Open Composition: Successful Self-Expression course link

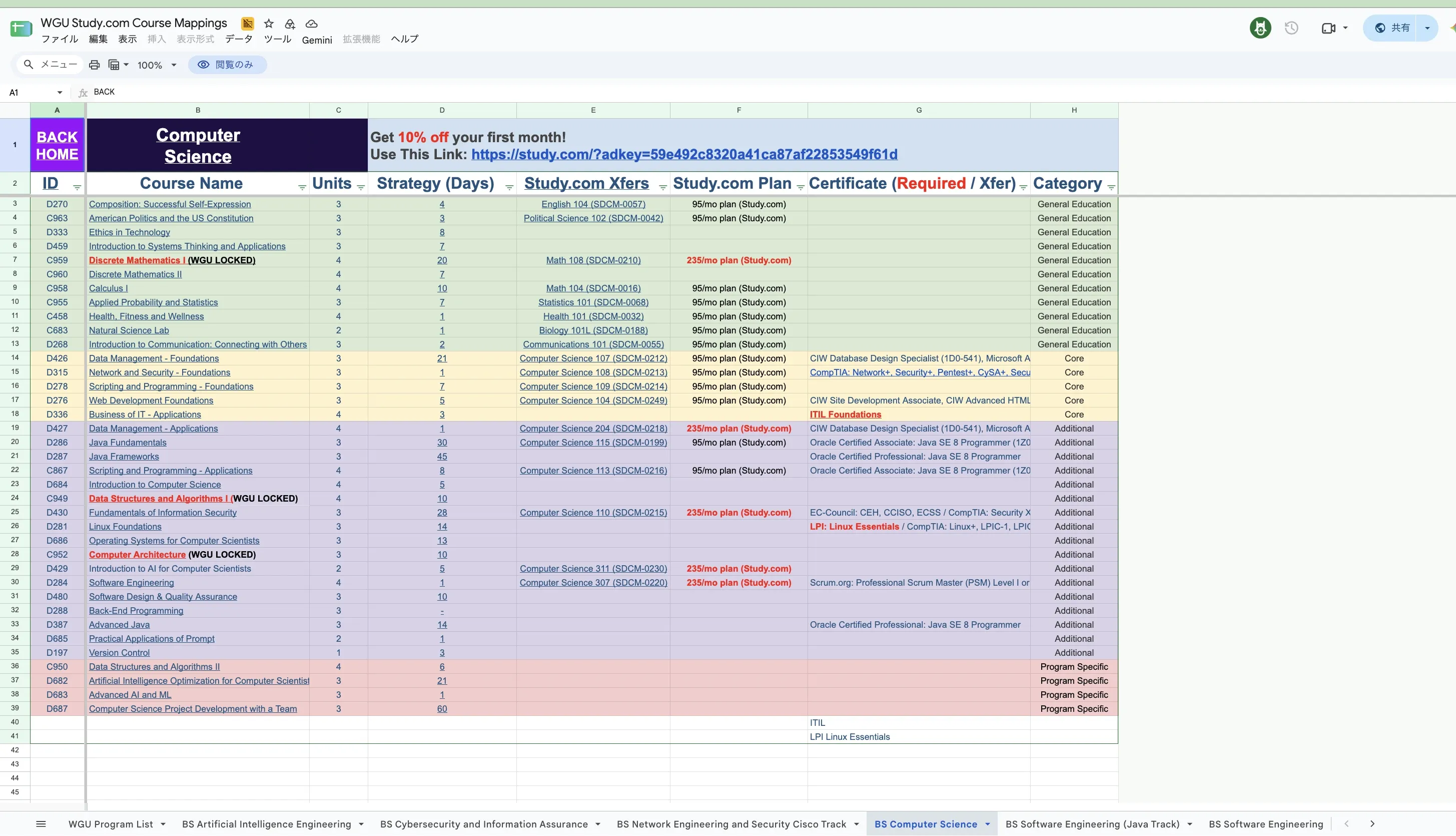coord(170,204)
